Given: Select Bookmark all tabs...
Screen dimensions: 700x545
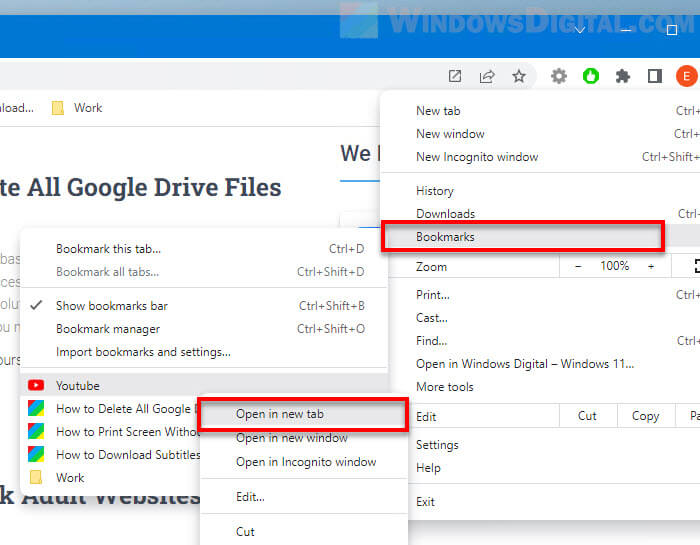Looking at the screenshot, I should (204, 272).
